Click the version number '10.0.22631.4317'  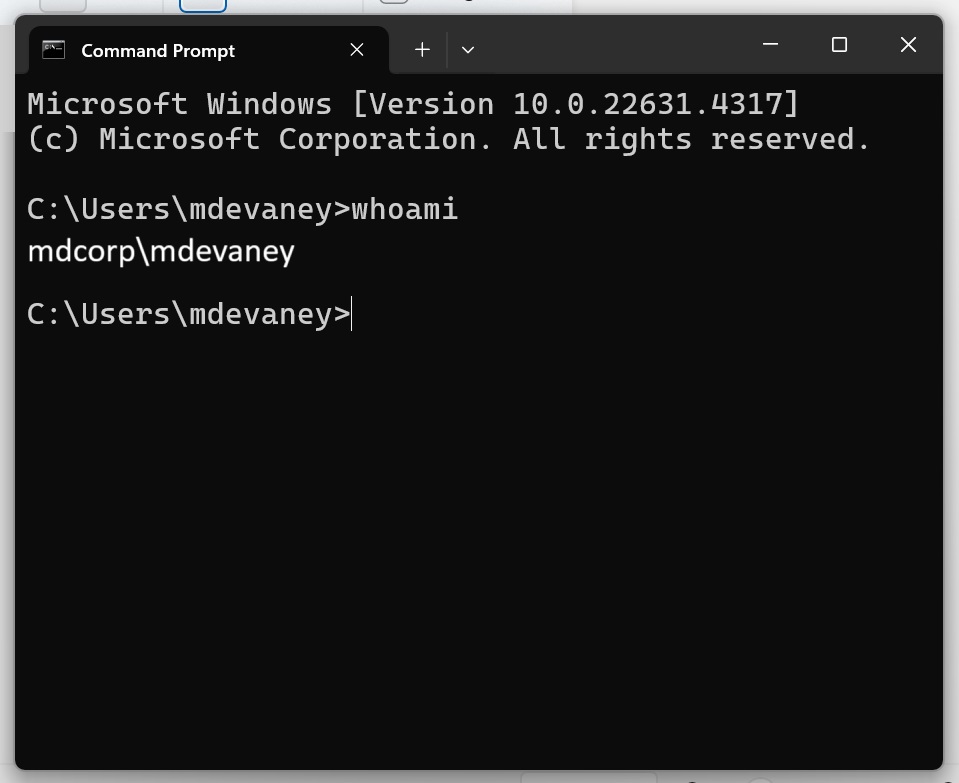click(x=647, y=104)
